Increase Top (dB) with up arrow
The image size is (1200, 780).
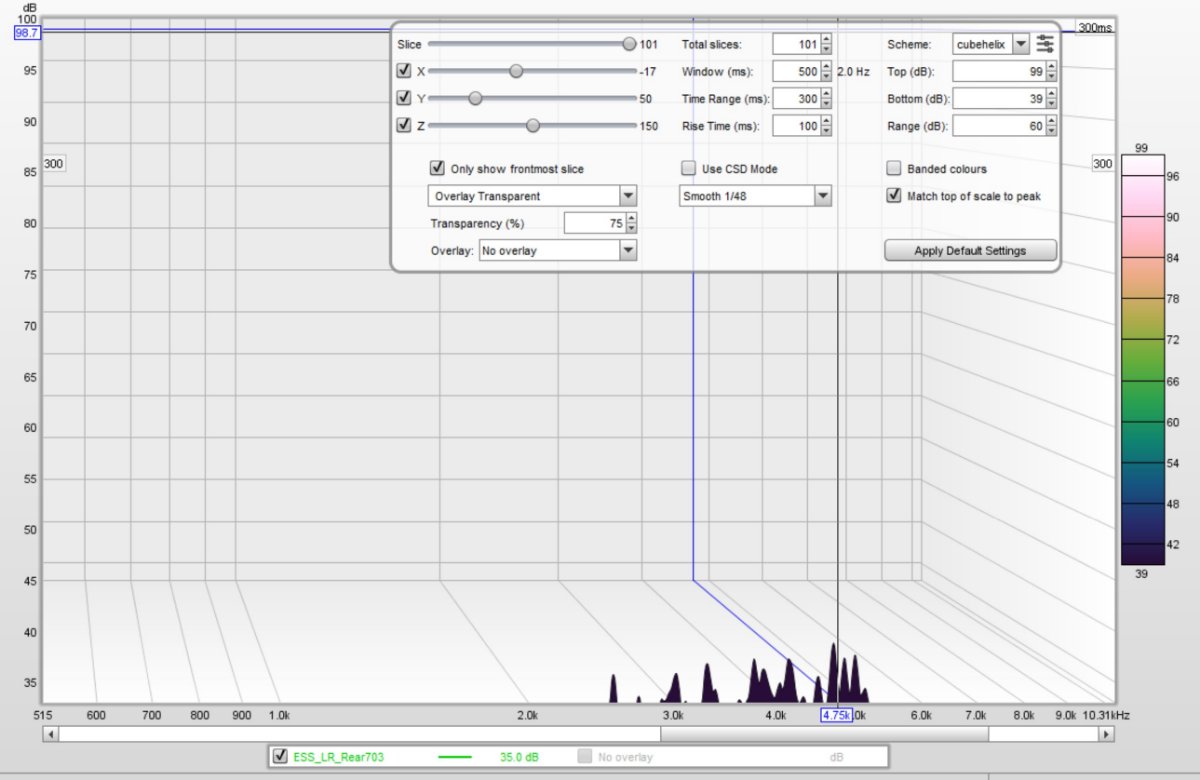(1051, 67)
